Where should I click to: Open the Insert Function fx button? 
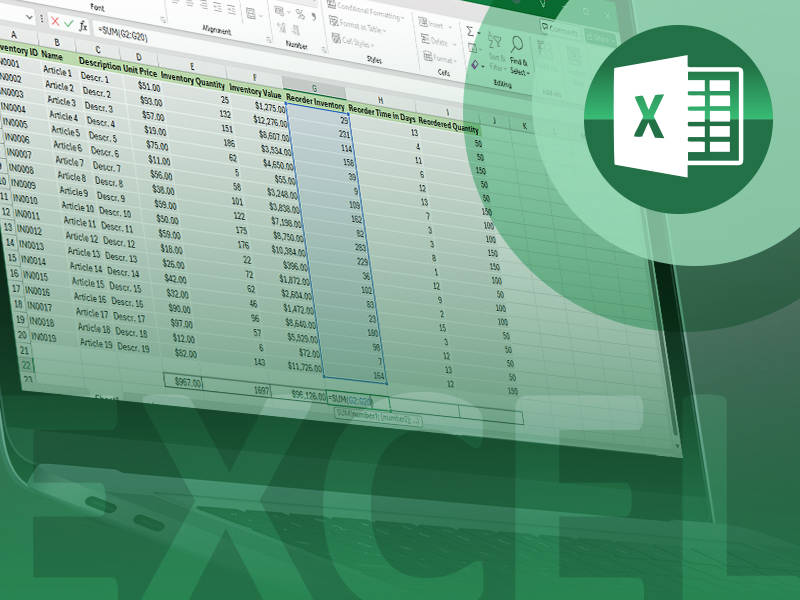point(83,26)
